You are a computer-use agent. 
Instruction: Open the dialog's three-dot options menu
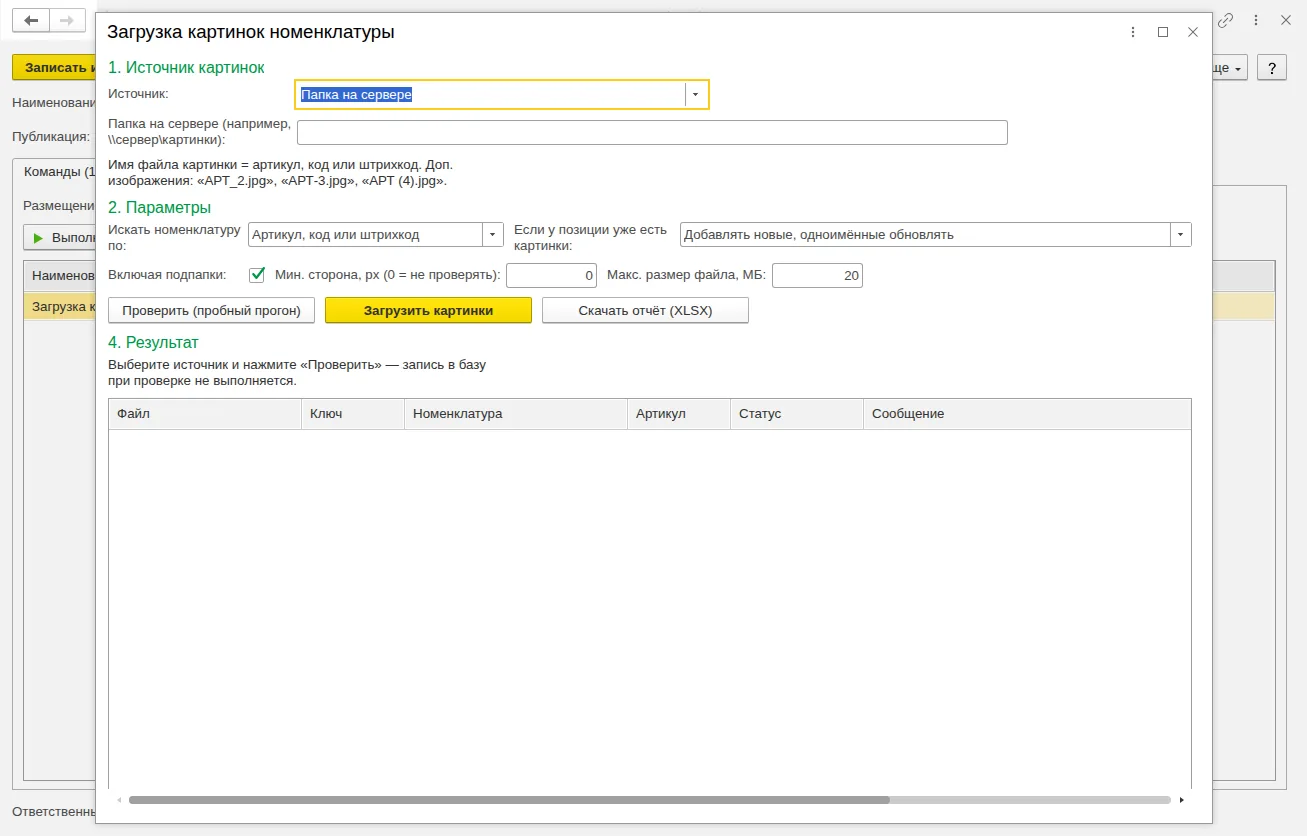pyautogui.click(x=1133, y=32)
